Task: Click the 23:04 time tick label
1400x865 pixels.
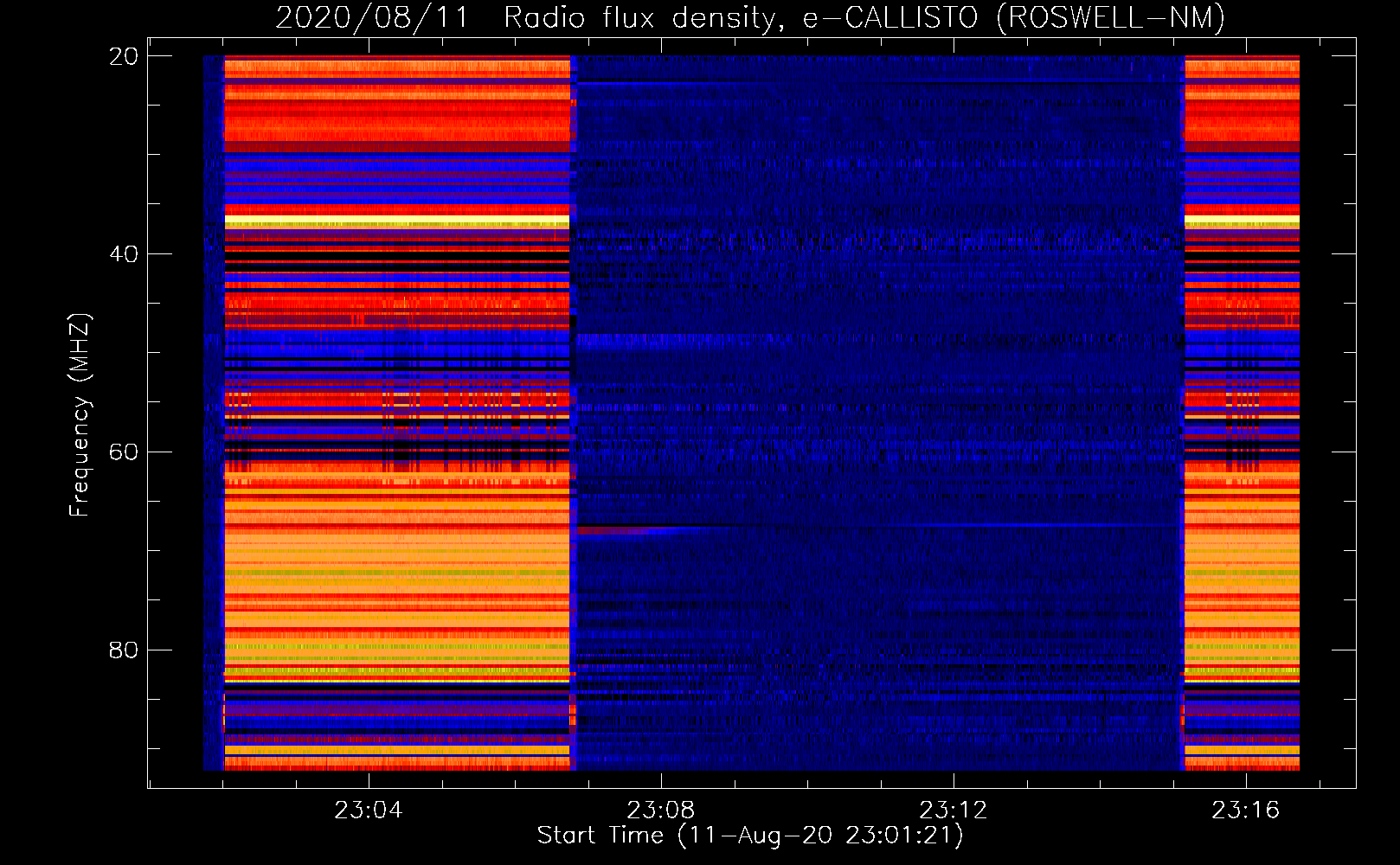Action: click(369, 810)
